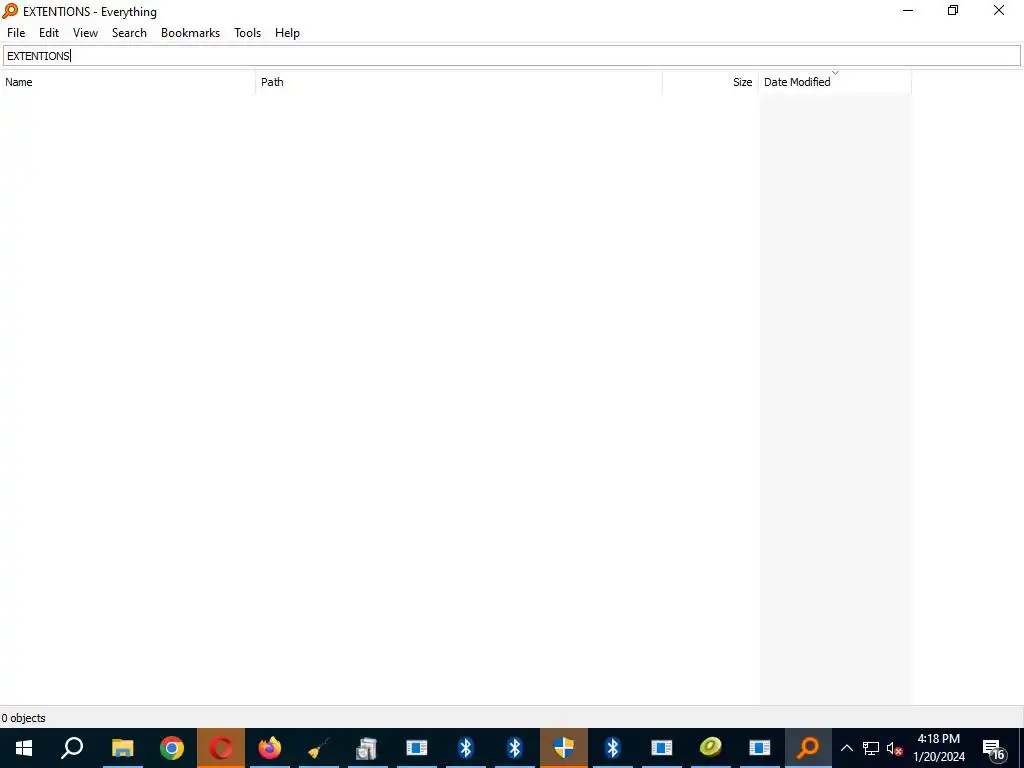The image size is (1024, 768).
Task: Minimize the Everything window
Action: point(908,11)
